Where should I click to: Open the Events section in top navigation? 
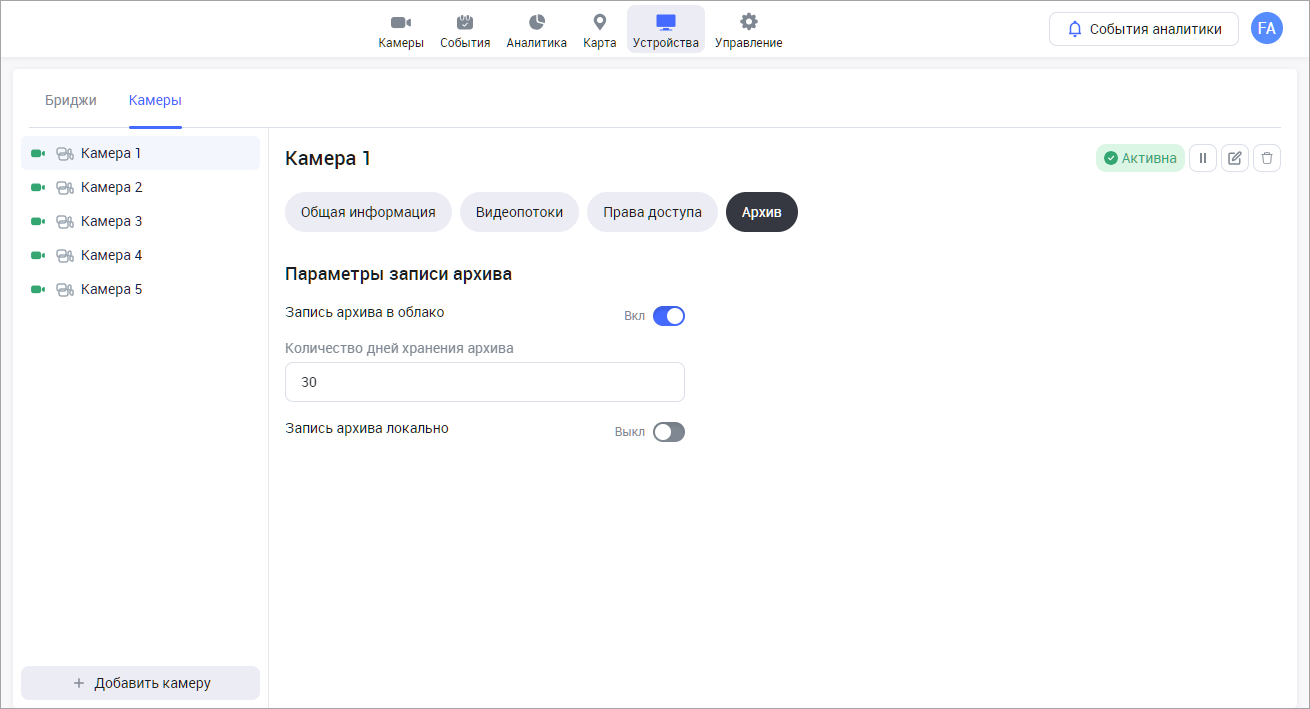tap(465, 30)
